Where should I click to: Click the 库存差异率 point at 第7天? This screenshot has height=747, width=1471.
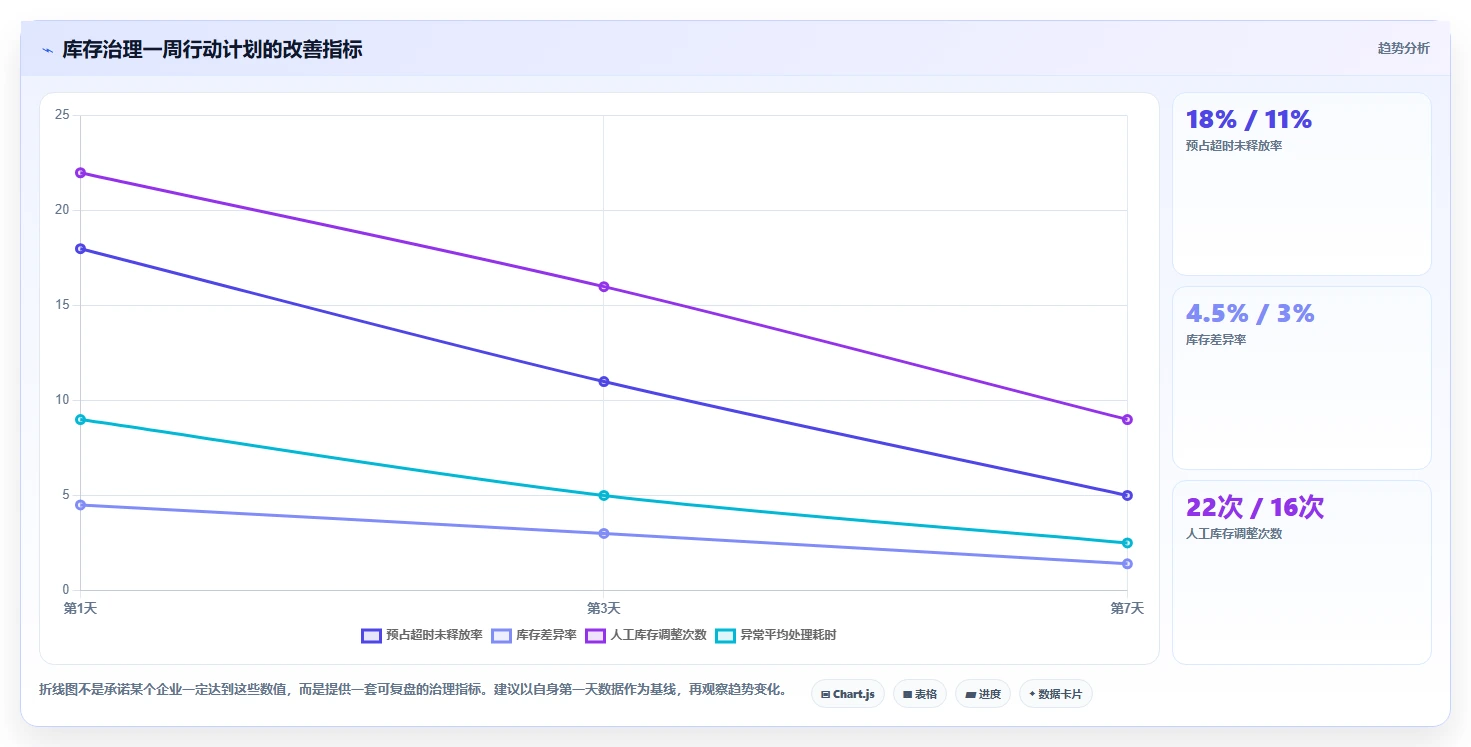(x=1127, y=564)
